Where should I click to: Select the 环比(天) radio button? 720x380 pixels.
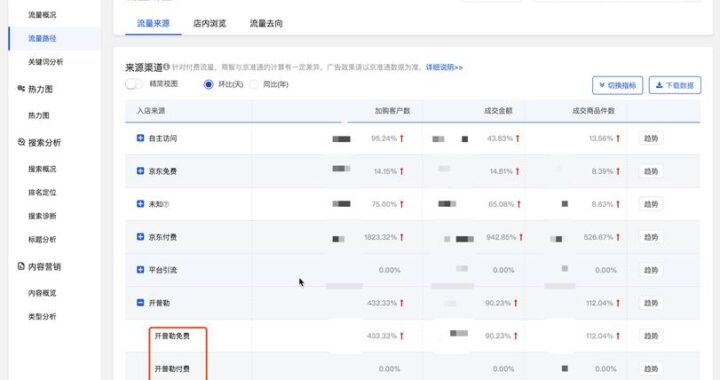pos(208,84)
